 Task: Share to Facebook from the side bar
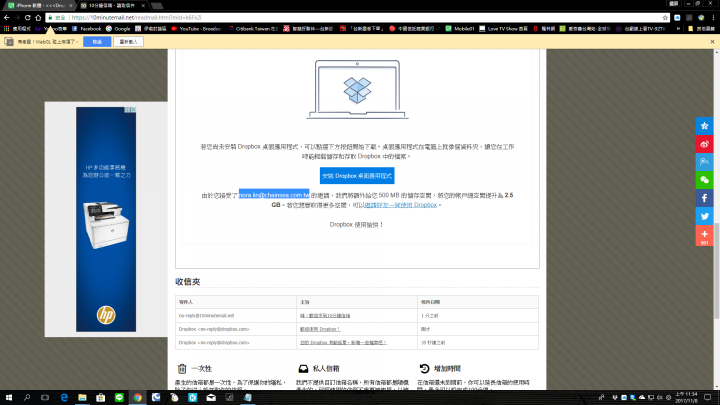[704, 198]
